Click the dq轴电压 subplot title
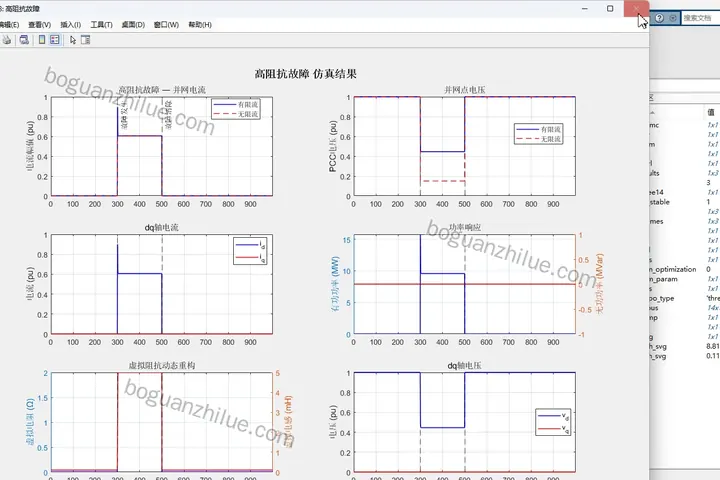The width and height of the screenshot is (720, 480). click(464, 366)
